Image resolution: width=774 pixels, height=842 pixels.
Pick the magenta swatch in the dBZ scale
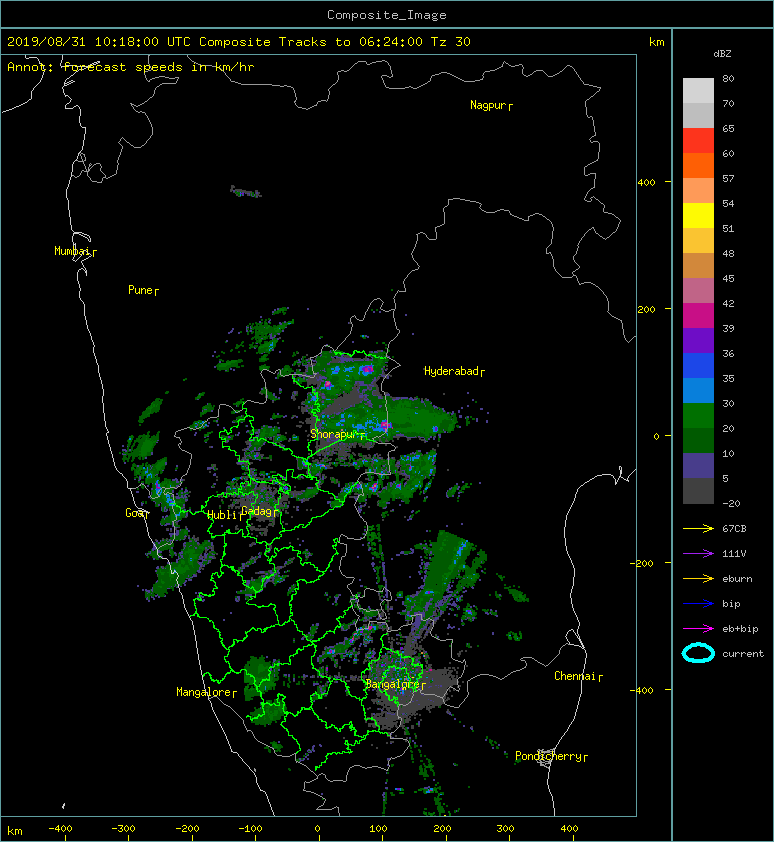(x=698, y=315)
